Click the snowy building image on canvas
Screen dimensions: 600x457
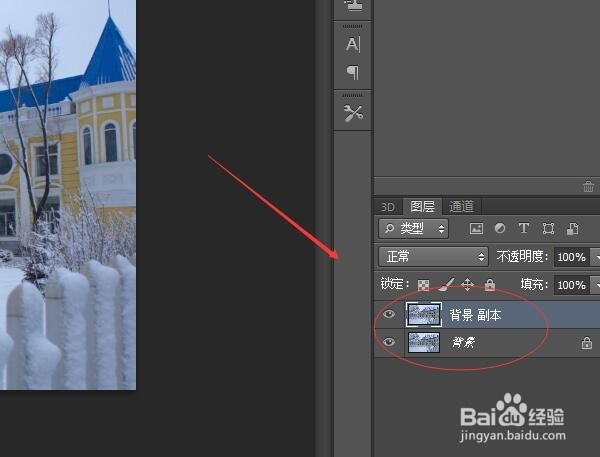(68, 195)
